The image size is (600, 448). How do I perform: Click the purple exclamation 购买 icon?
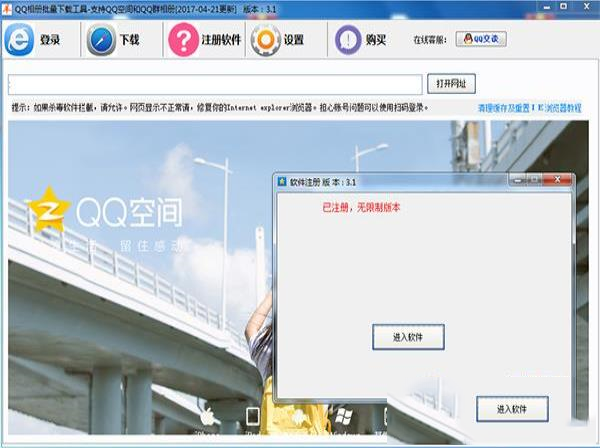tap(348, 40)
